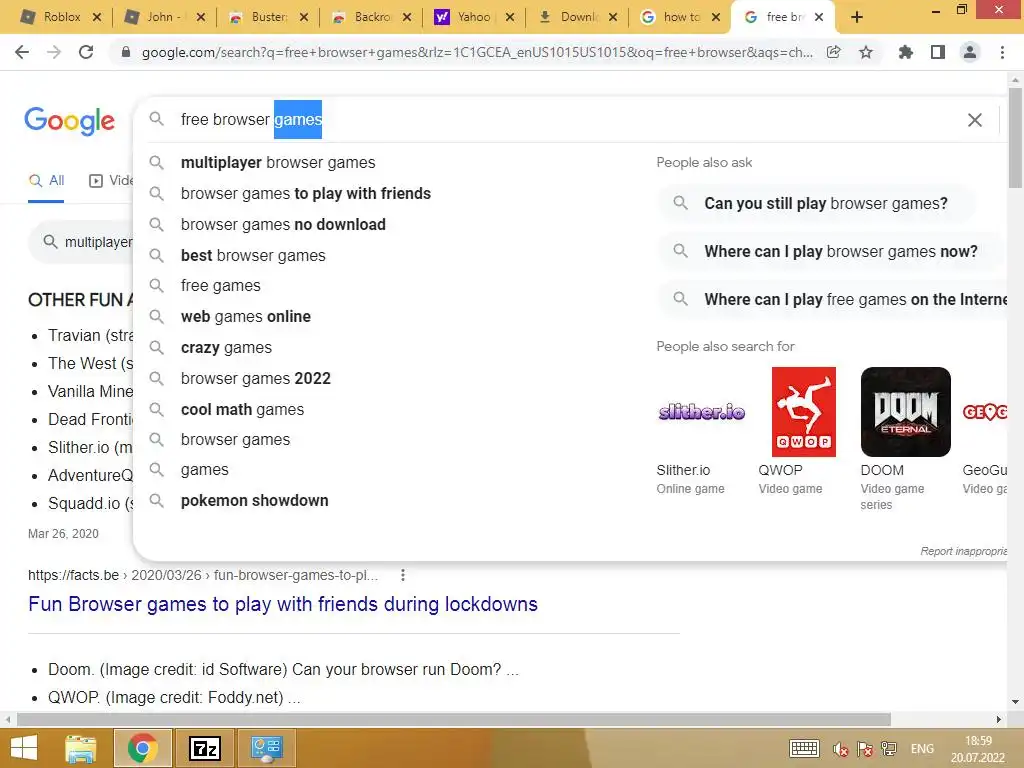Image resolution: width=1024 pixels, height=768 pixels.
Task: Click the magnifier icon in the search box
Action: click(156, 119)
